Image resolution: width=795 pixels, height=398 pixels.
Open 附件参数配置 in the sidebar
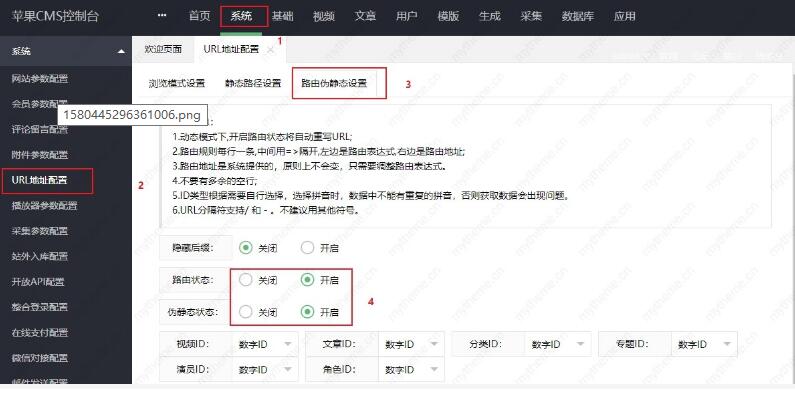pyautogui.click(x=40, y=155)
